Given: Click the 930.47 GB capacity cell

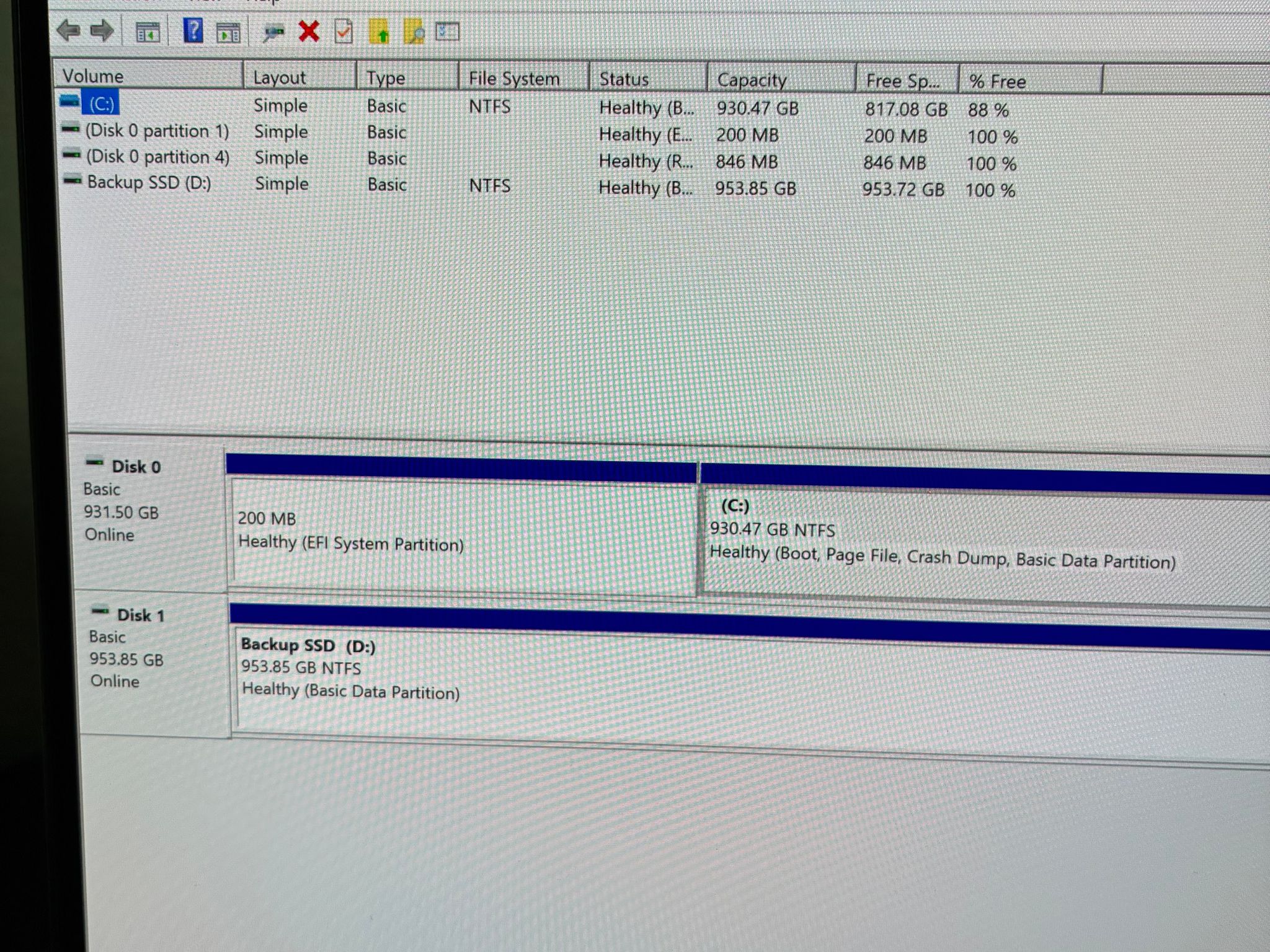Looking at the screenshot, I should [758, 108].
